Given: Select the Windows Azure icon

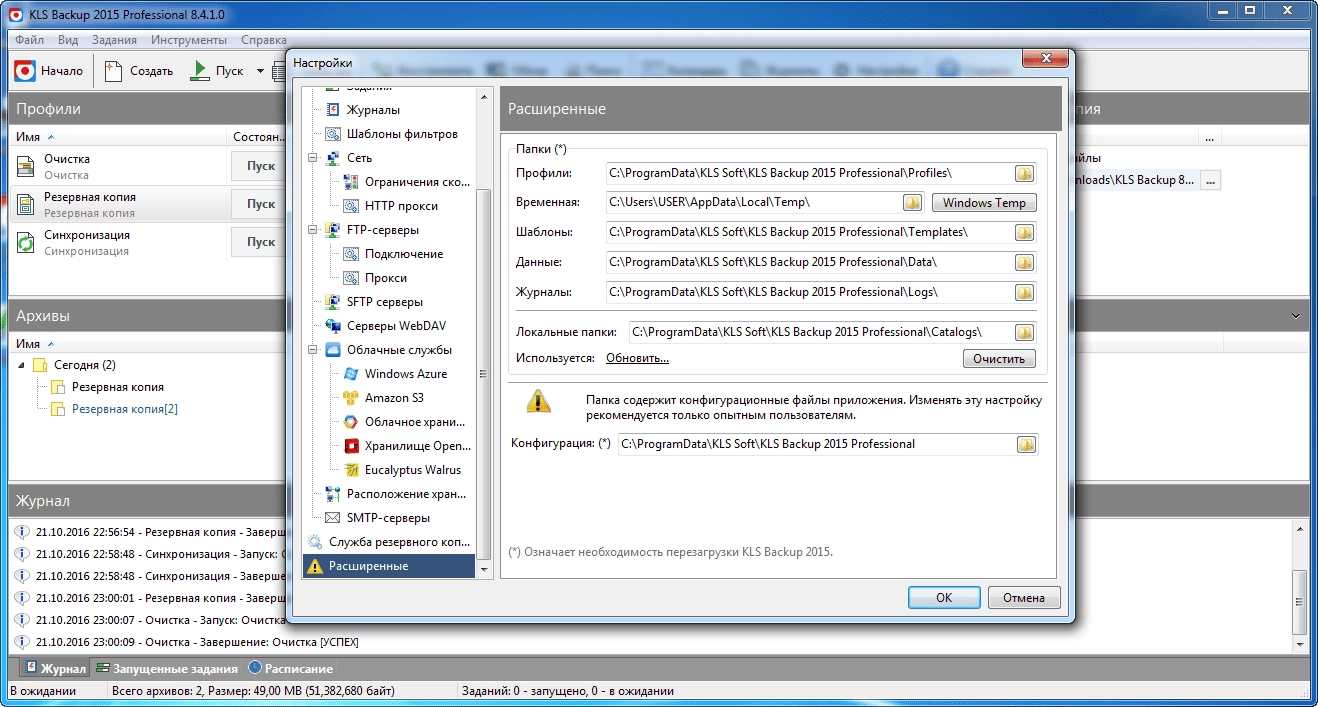Looking at the screenshot, I should click(351, 374).
